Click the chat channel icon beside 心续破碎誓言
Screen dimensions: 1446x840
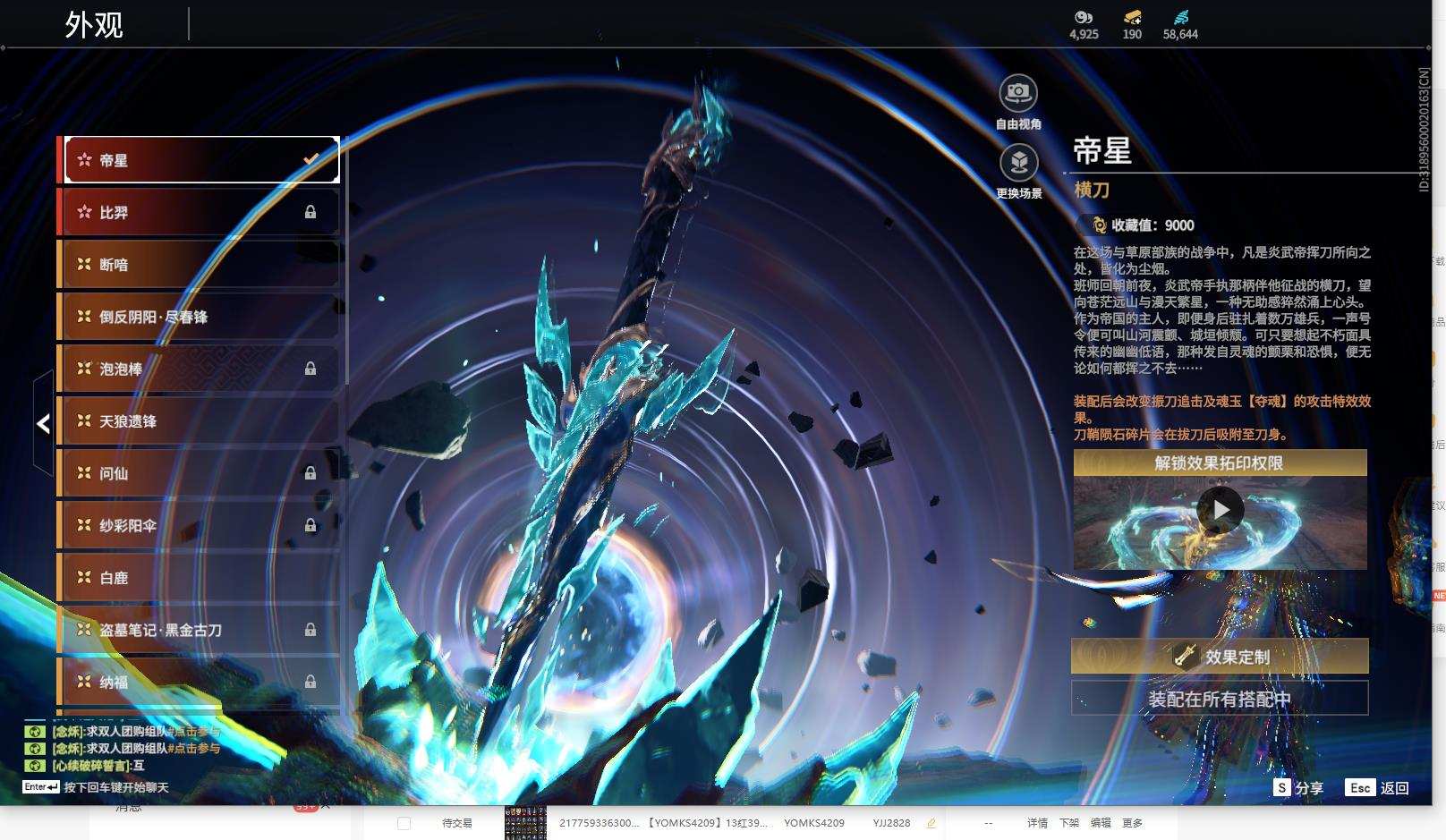point(34,766)
